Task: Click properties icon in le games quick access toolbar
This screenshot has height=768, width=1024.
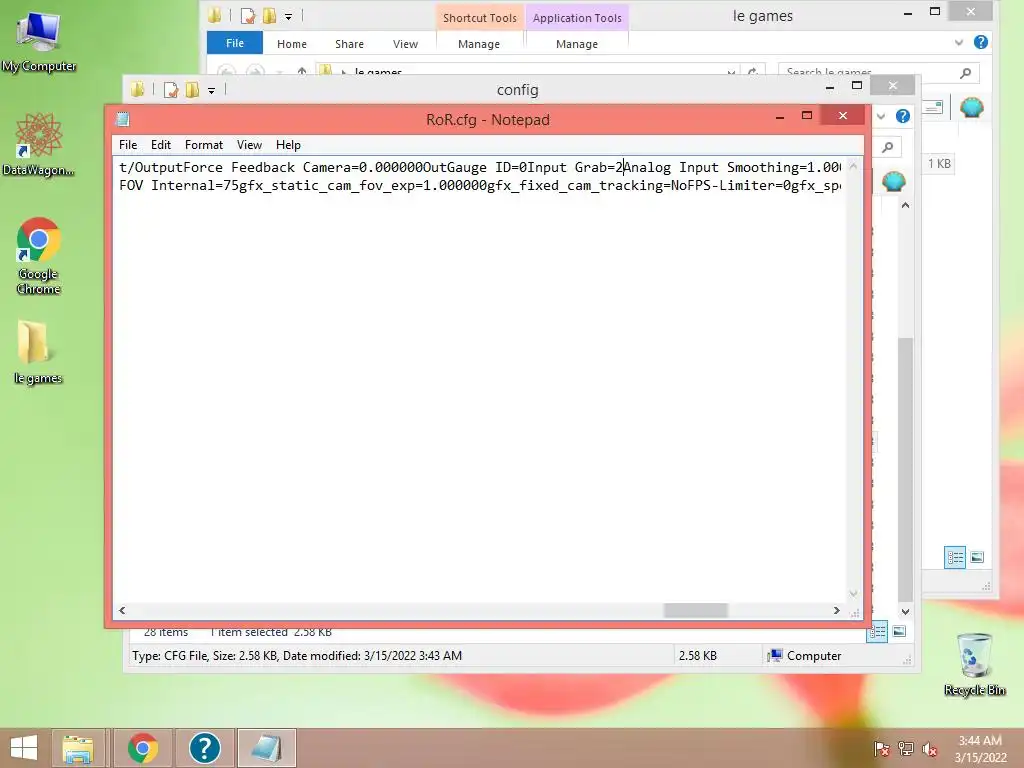Action: point(248,16)
